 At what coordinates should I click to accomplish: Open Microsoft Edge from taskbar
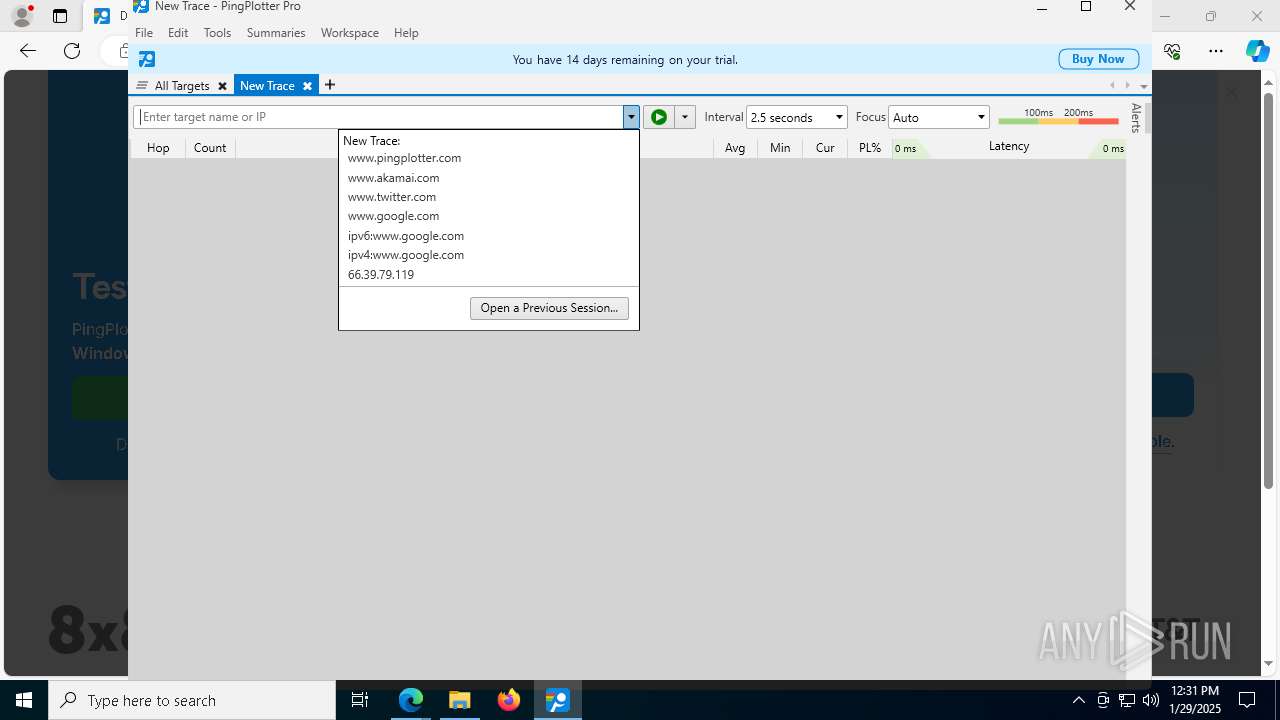411,700
